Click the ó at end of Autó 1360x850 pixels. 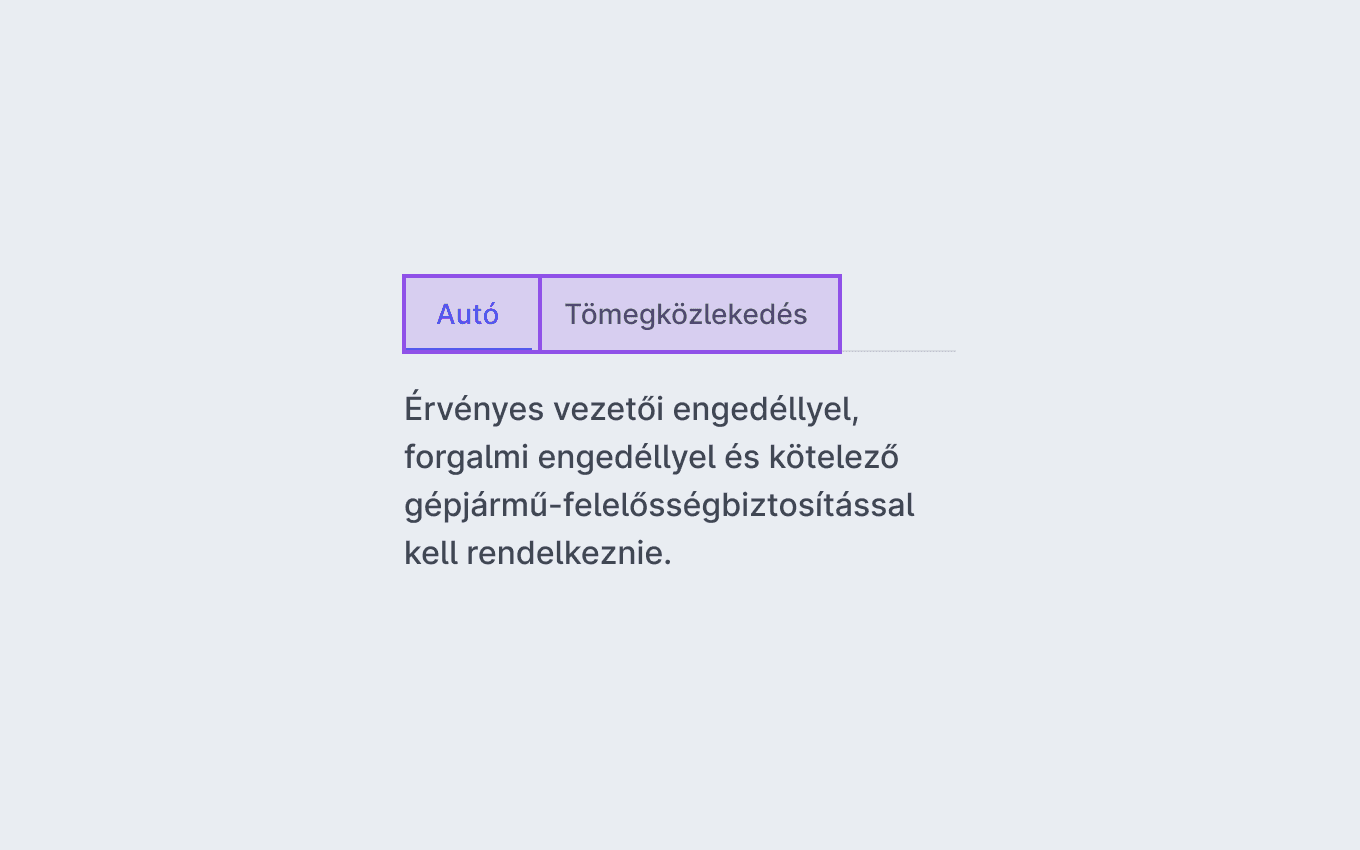coord(490,313)
